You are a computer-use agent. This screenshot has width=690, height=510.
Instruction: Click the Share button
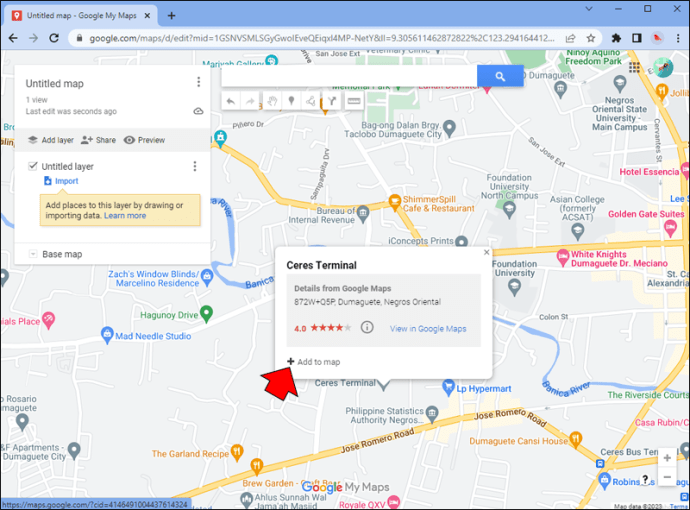point(99,140)
